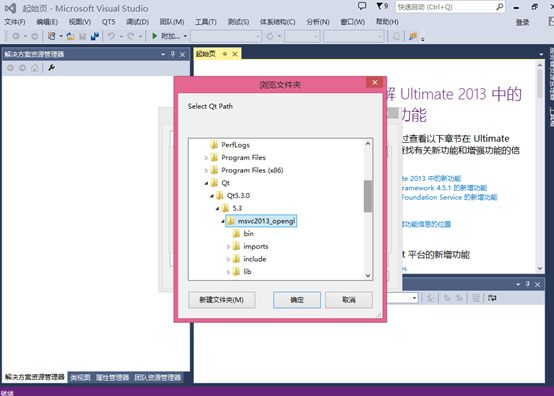554x396 pixels.
Task: Click Solution Explorer forward icon
Action: coord(23,68)
